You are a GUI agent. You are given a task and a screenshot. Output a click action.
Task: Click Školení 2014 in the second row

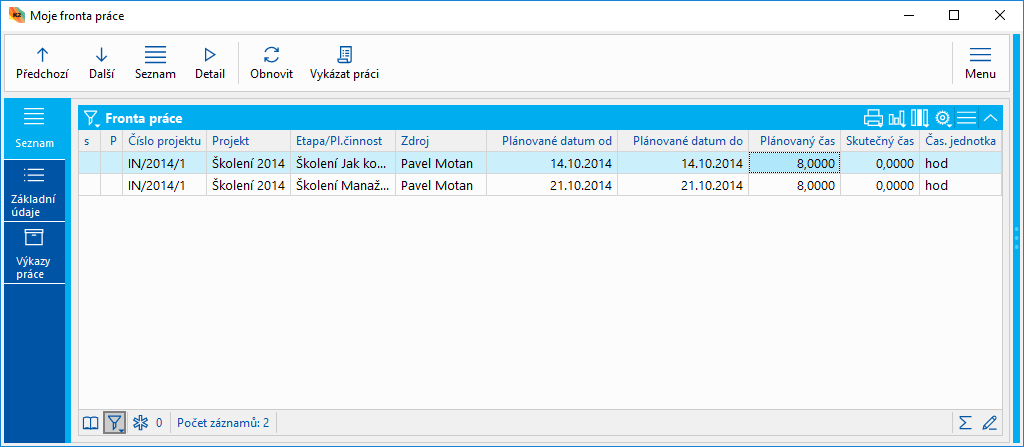click(x=249, y=186)
